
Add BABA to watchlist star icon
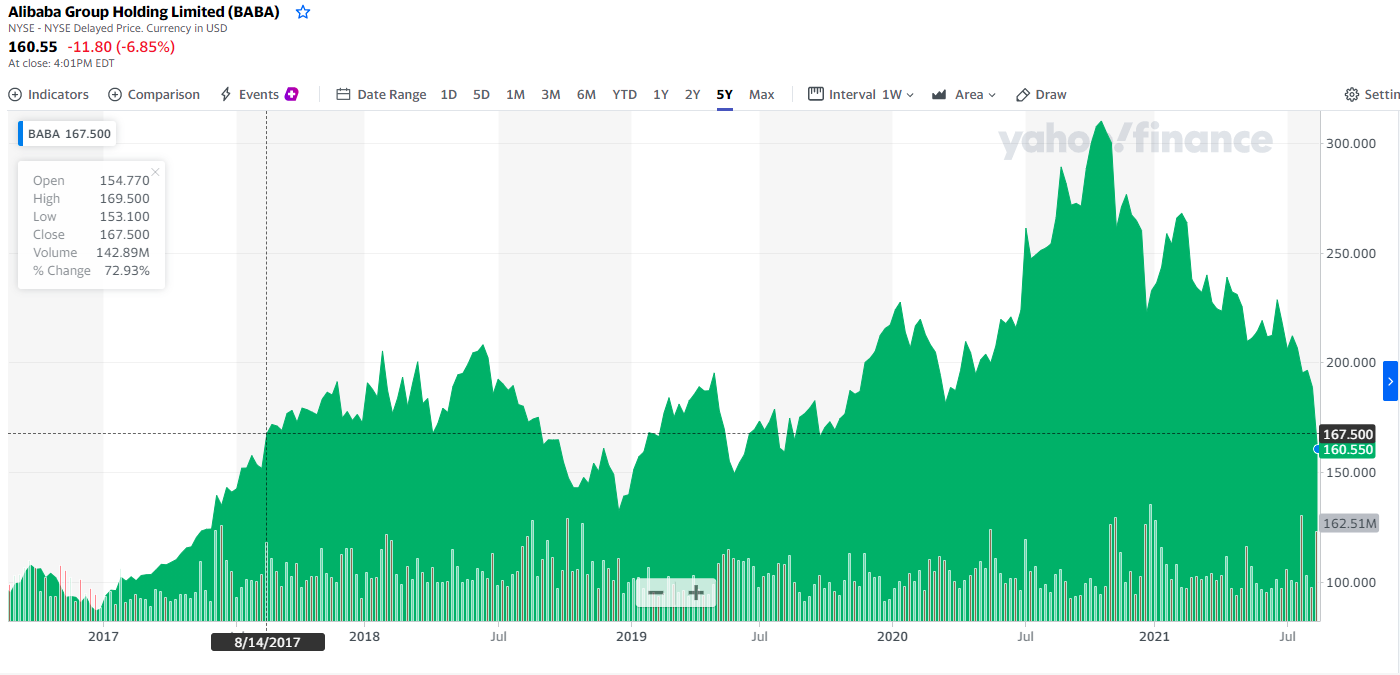tap(303, 12)
